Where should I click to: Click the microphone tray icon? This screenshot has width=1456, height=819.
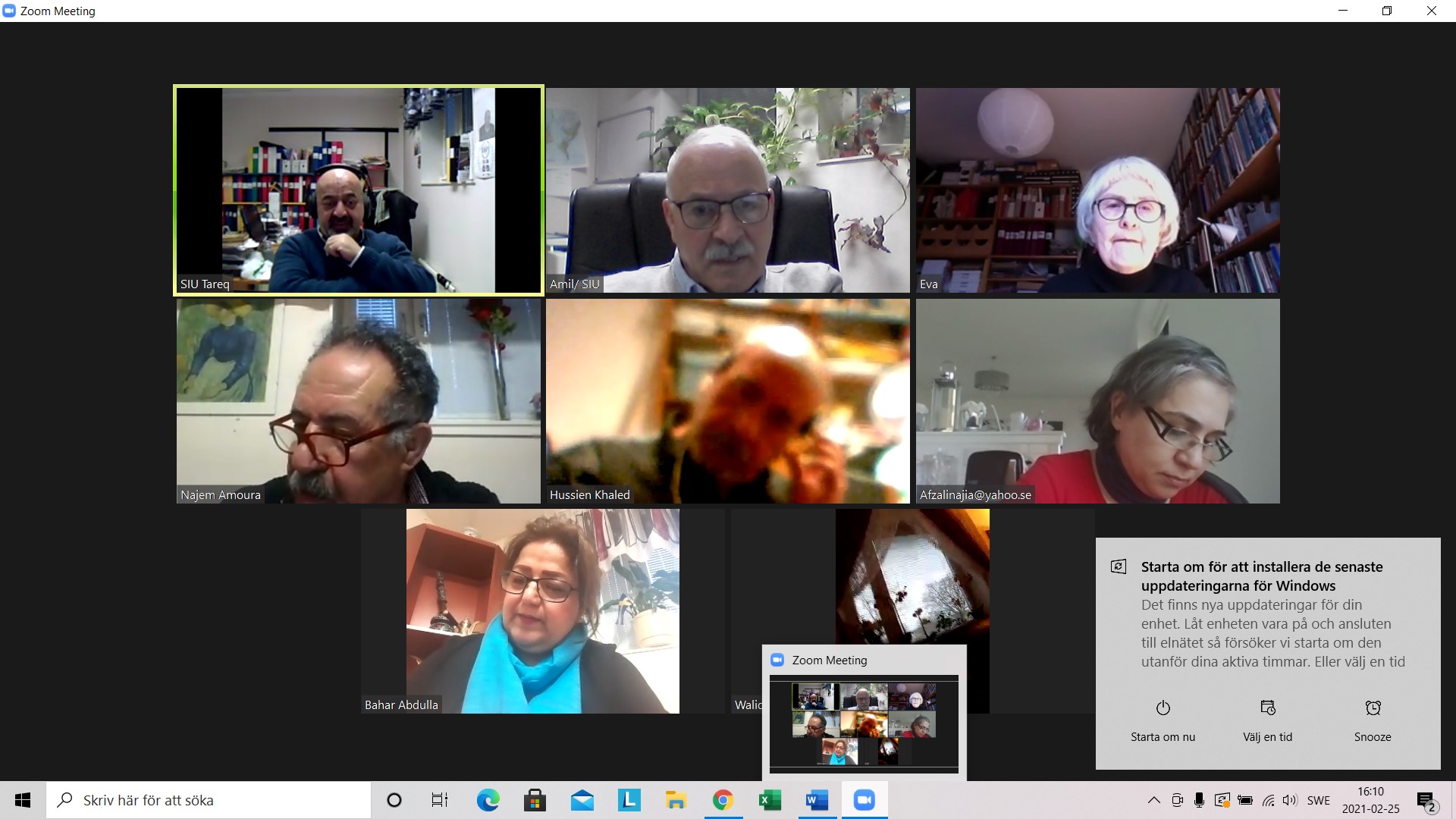point(1199,800)
